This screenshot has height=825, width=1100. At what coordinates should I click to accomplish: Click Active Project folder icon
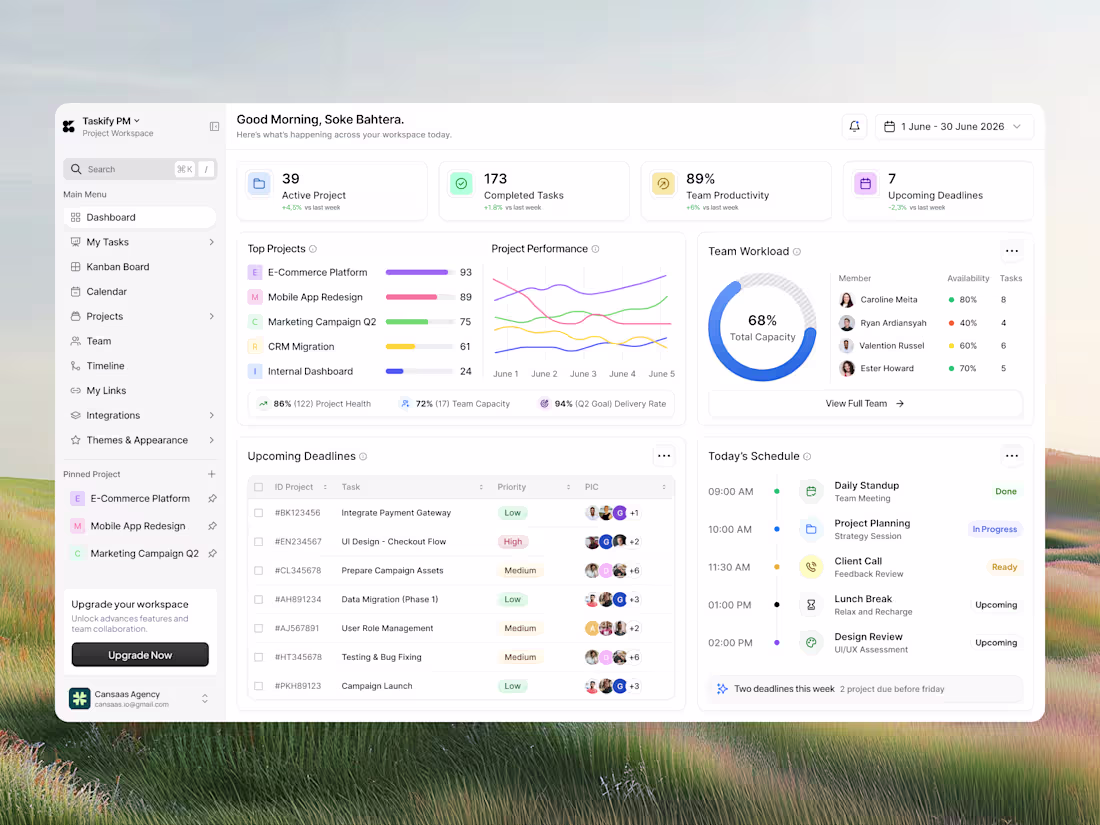point(259,184)
